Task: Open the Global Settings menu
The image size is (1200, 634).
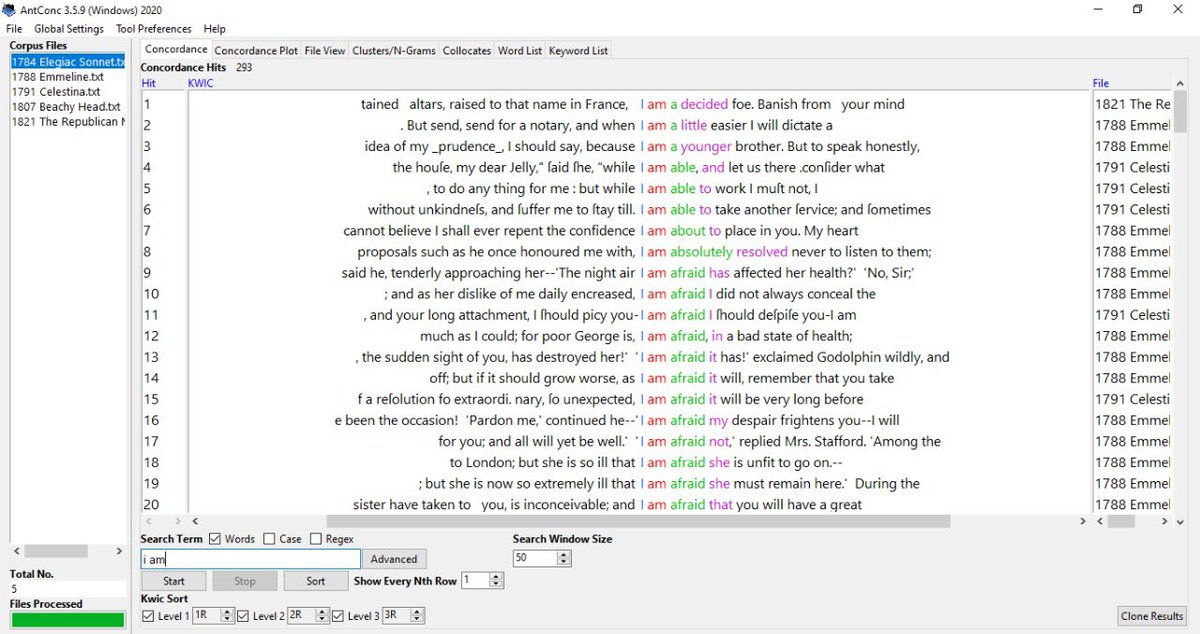Action: (x=69, y=29)
